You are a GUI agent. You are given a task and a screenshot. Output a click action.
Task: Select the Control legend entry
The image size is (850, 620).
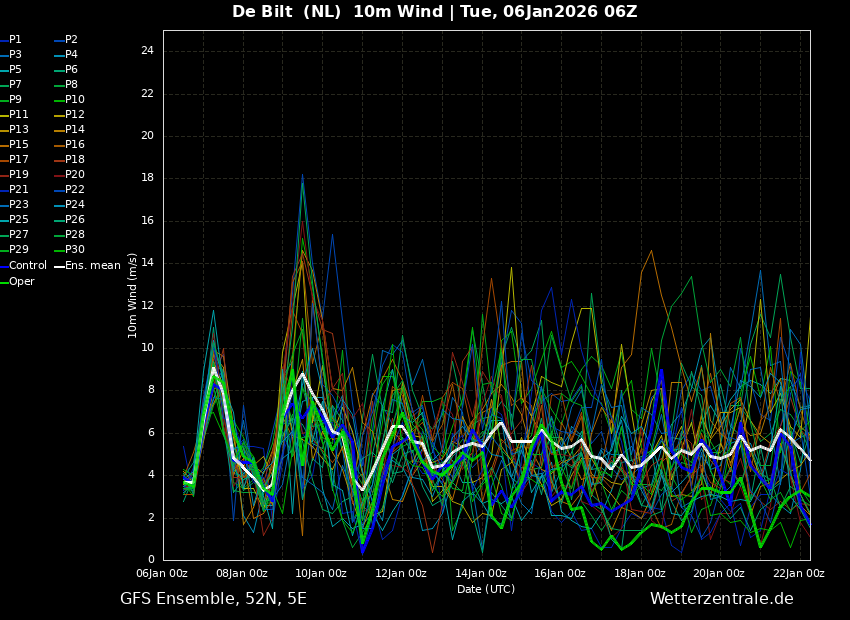tap(23, 266)
